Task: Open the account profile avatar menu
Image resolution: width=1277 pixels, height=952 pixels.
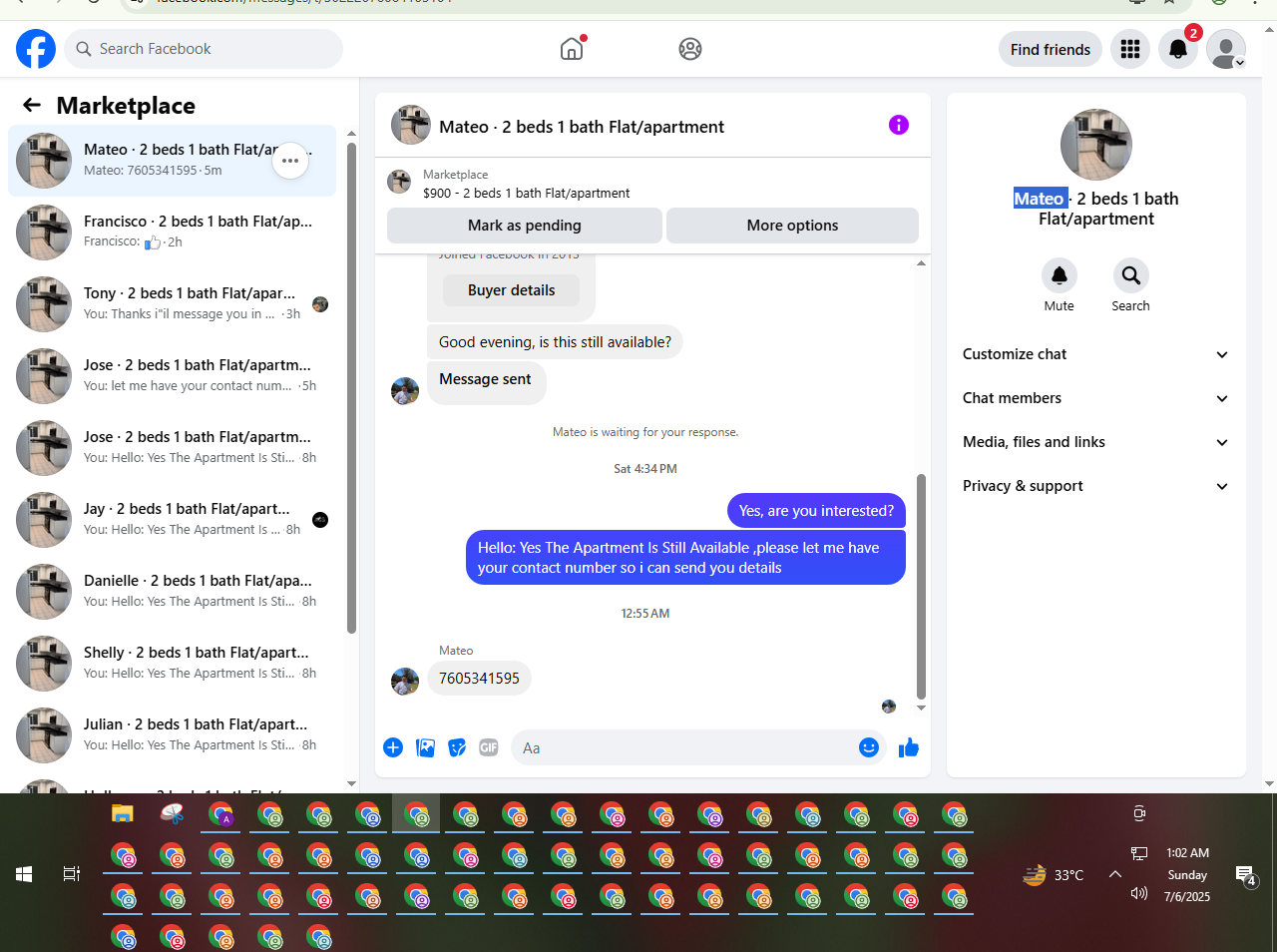Action: click(1226, 49)
